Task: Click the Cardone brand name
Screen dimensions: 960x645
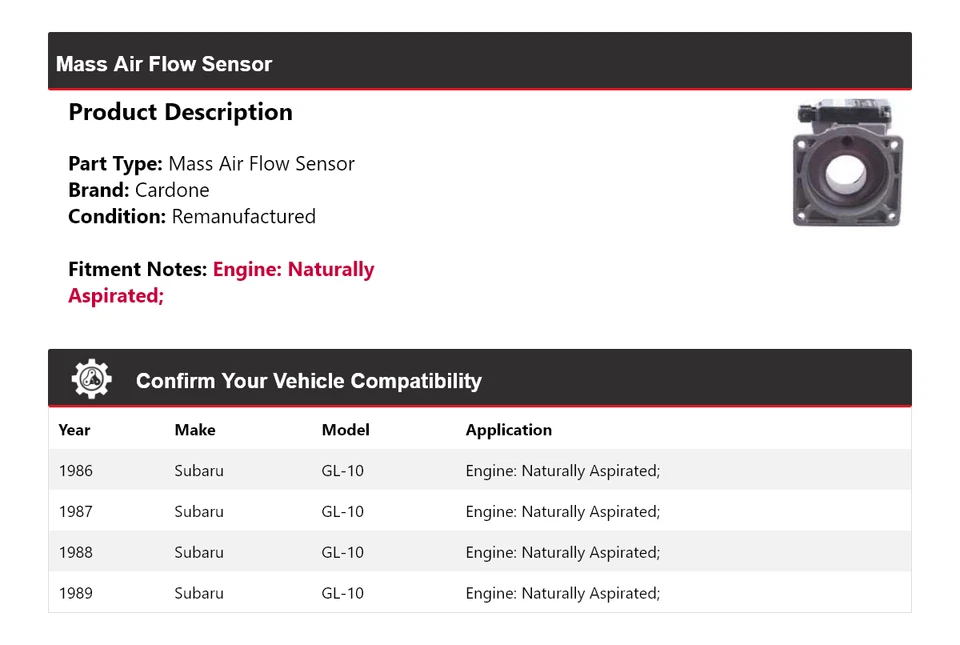Action: [x=172, y=190]
